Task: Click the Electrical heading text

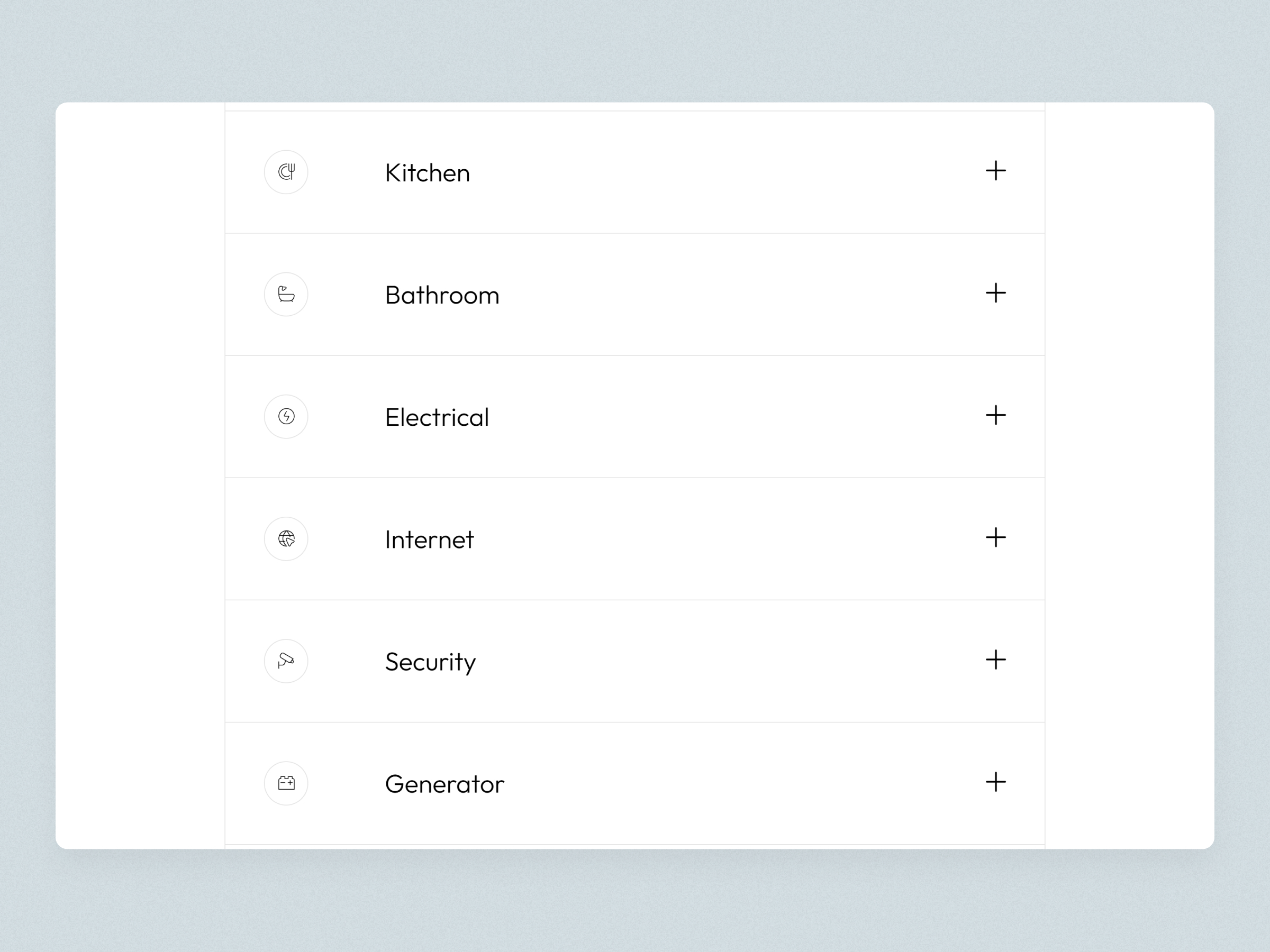Action: point(437,418)
